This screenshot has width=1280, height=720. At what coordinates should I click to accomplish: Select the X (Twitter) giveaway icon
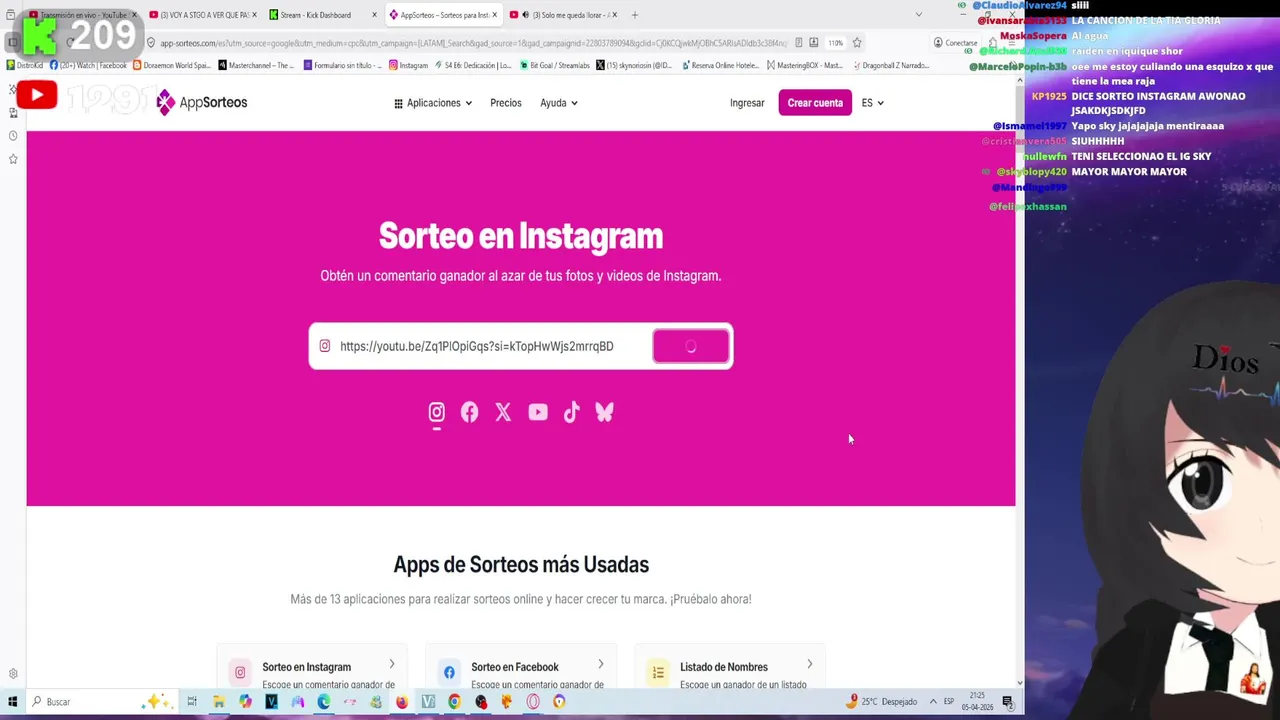click(503, 412)
